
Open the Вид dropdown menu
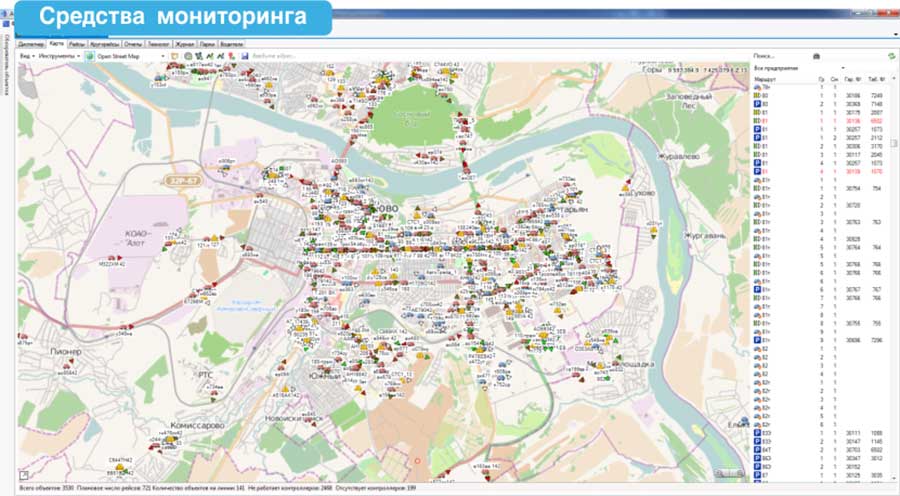[x=26, y=57]
